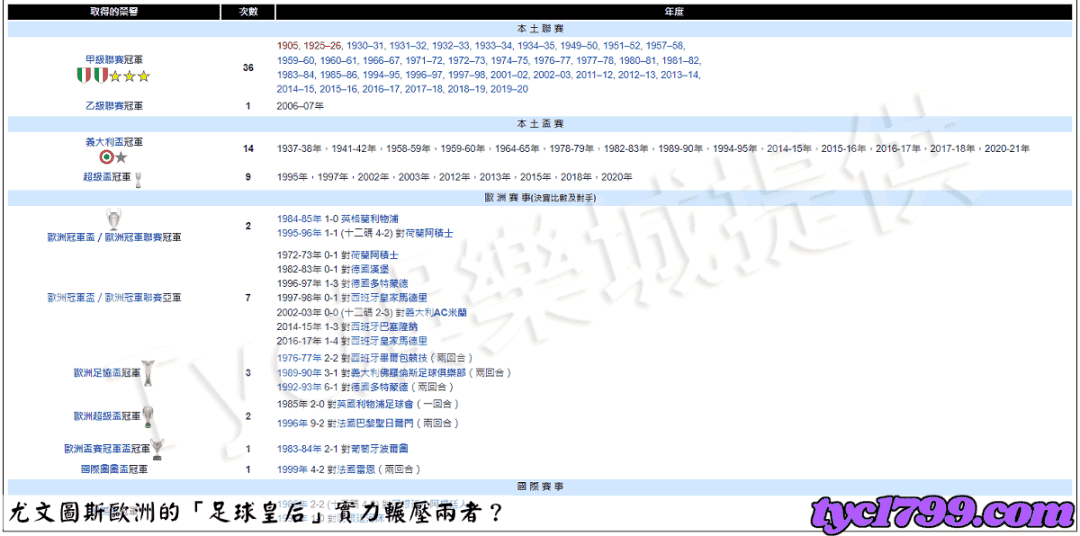The image size is (1080, 536).
Task: Open the 2014–15 league season link
Action: (296, 90)
